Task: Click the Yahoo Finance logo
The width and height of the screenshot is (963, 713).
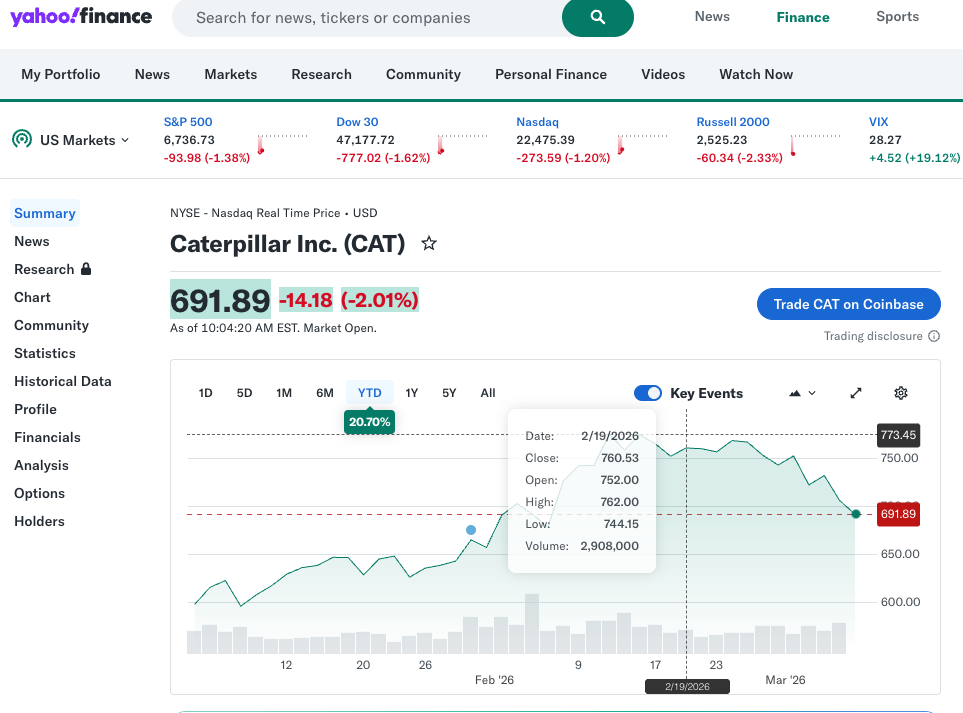Action: click(x=81, y=17)
